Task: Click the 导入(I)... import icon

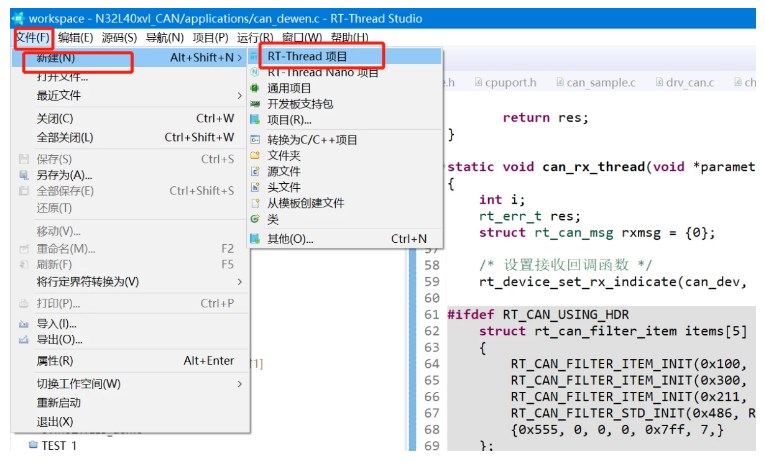Action: coord(23,324)
